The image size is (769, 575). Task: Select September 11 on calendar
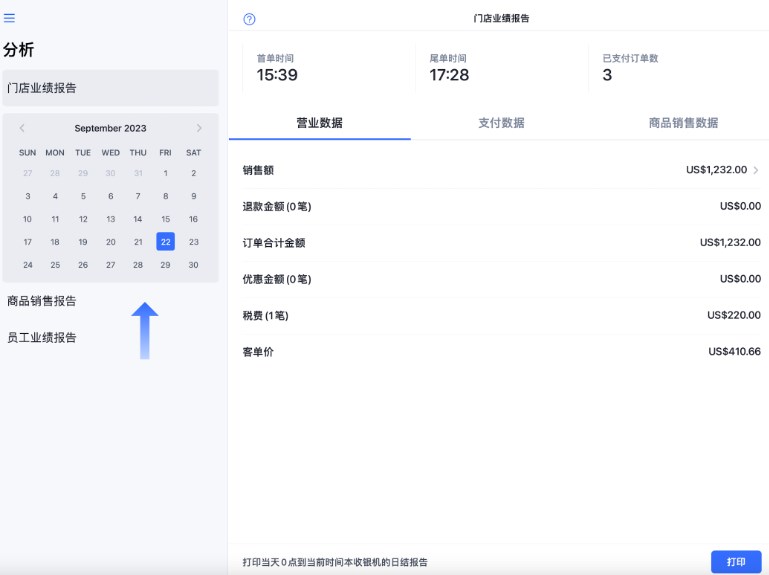click(x=55, y=219)
